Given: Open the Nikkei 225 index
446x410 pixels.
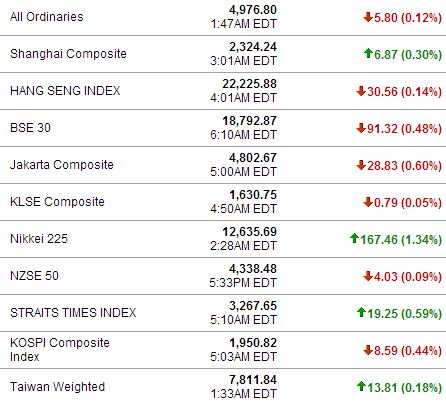Looking at the screenshot, I should point(39,239).
